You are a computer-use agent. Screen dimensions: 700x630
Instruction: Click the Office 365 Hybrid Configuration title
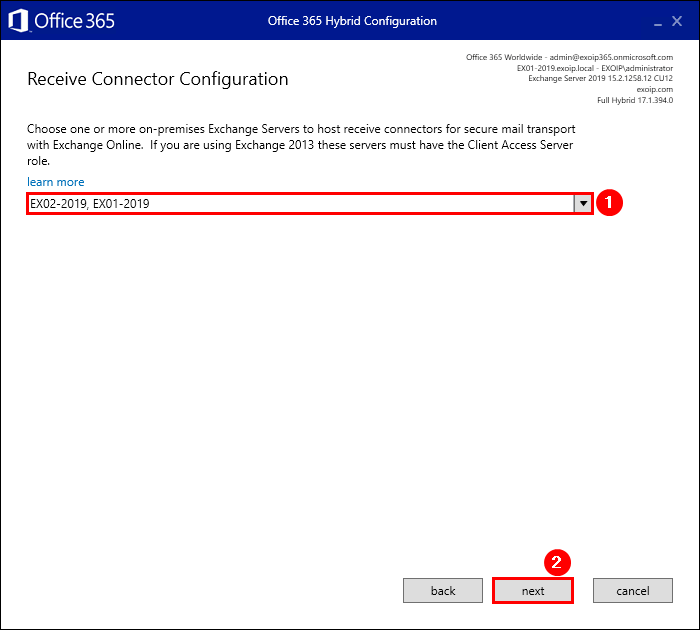(352, 21)
